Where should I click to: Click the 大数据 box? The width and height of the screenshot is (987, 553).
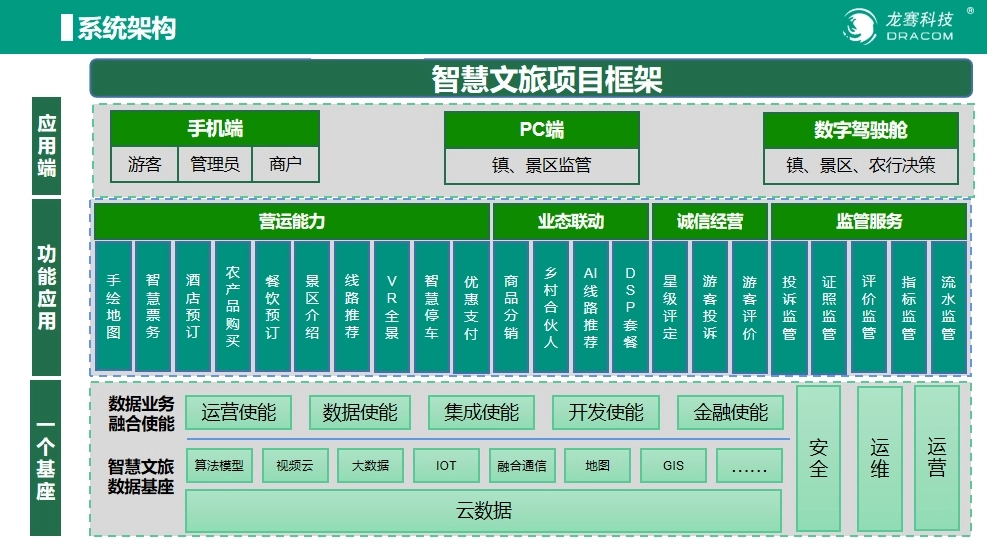click(370, 466)
